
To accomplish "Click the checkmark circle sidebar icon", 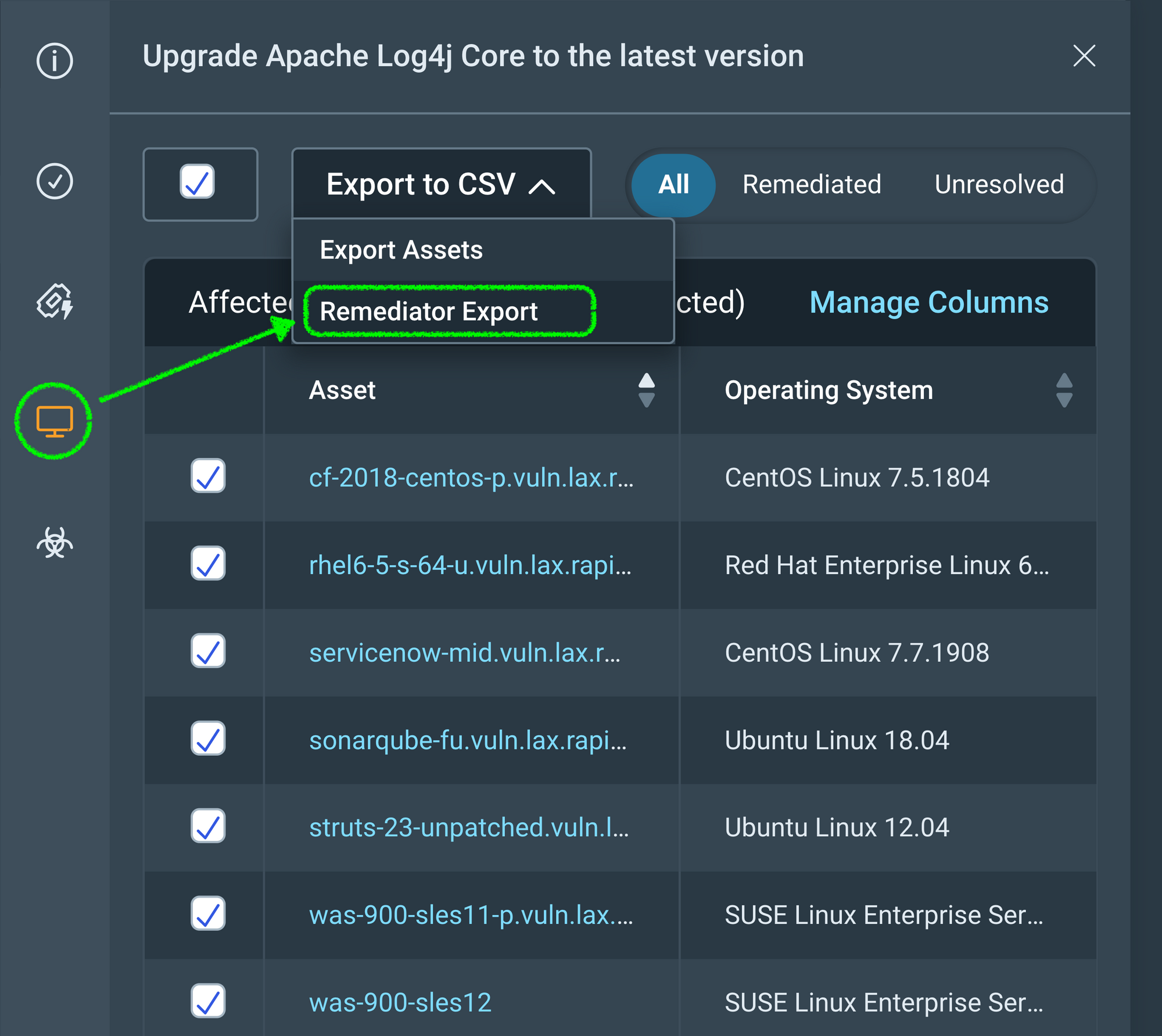I will pos(55,181).
